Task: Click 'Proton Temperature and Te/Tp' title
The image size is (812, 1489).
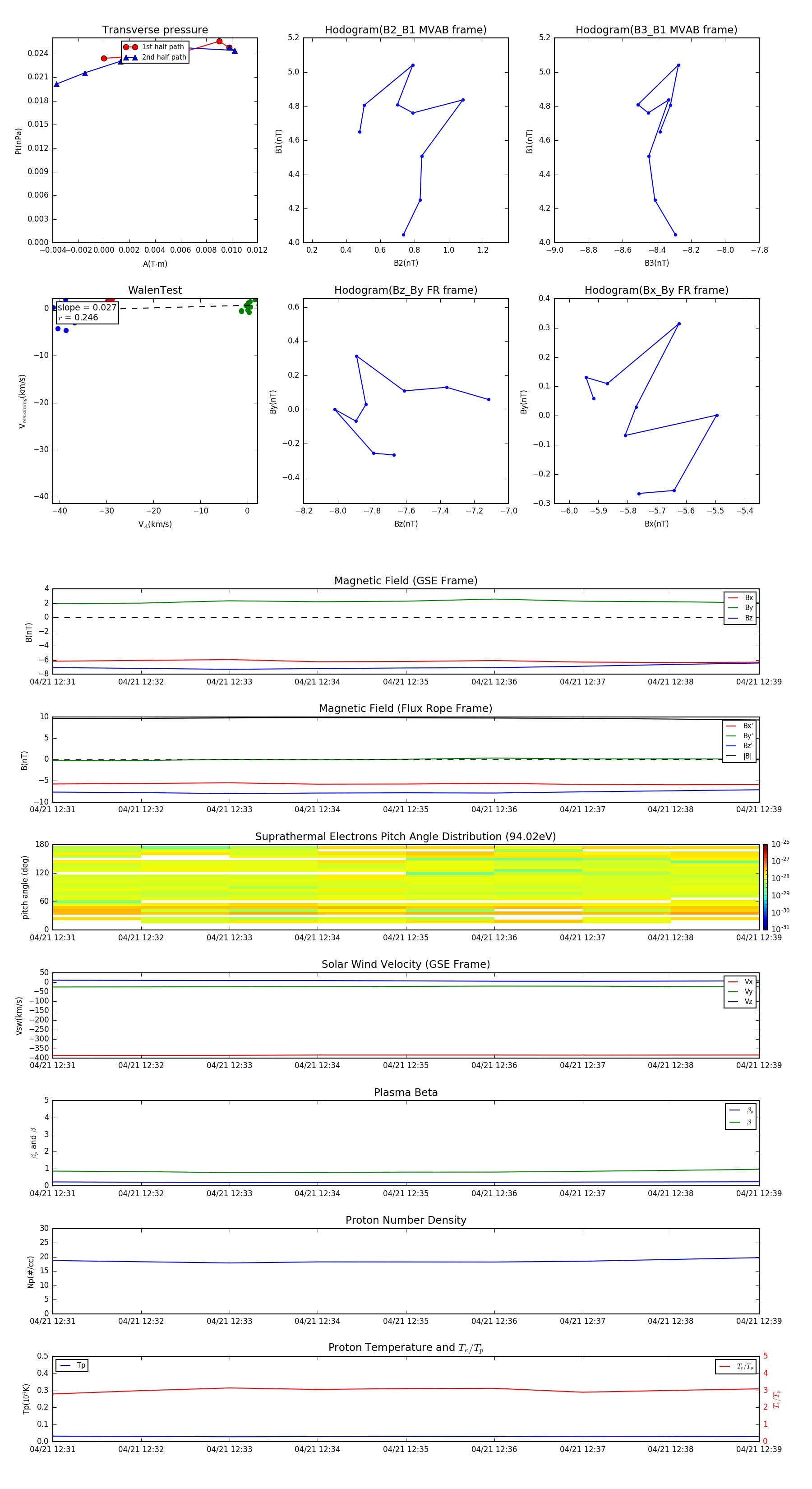Action: [406, 1348]
